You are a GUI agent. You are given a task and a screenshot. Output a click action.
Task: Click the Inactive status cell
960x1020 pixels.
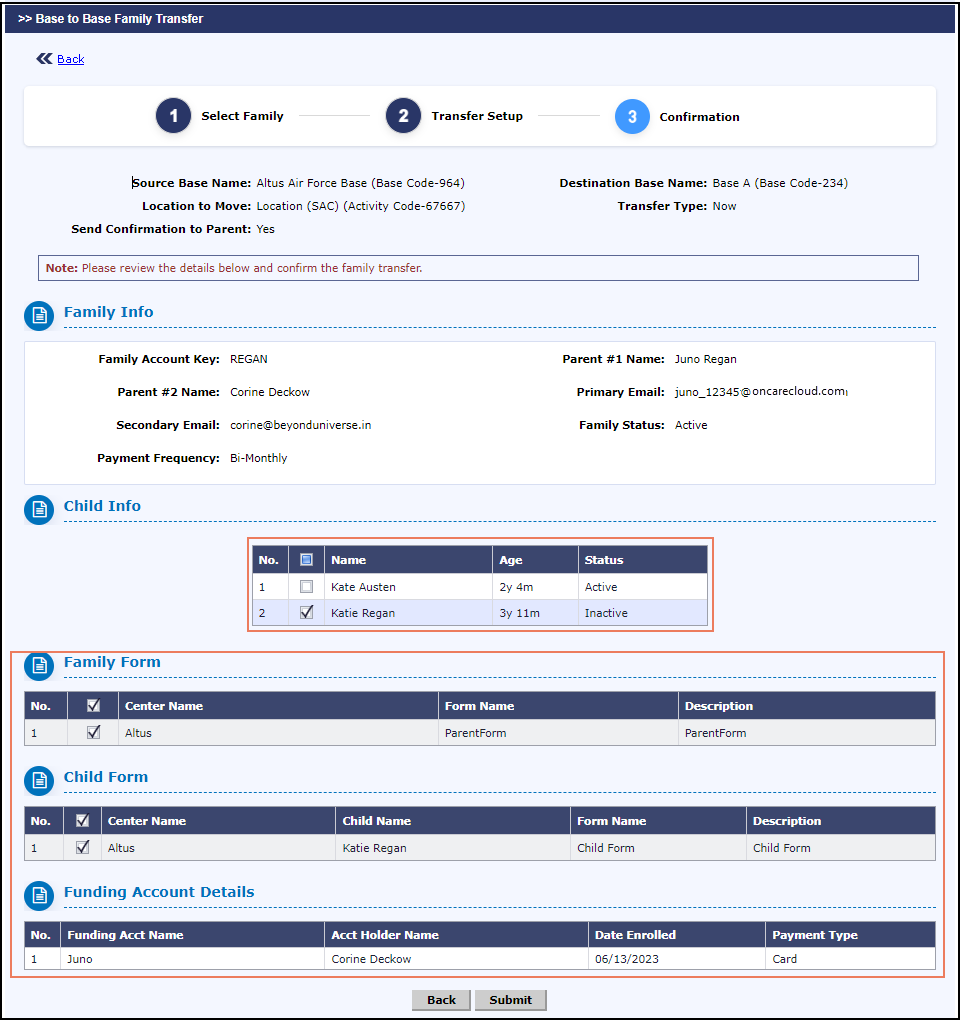(643, 613)
